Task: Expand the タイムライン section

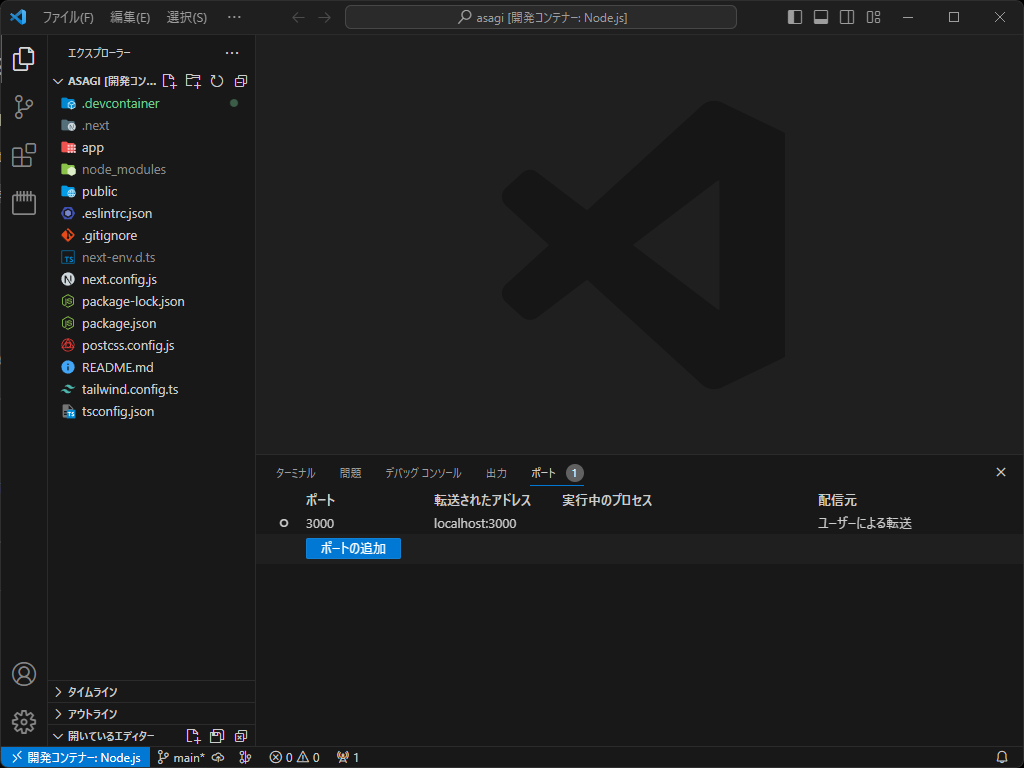Action: [x=152, y=692]
